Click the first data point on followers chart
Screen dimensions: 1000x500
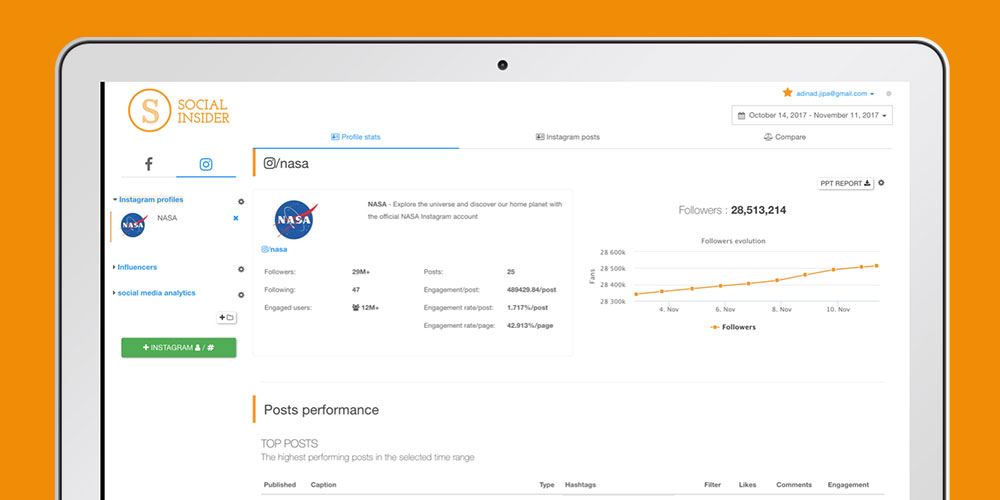[635, 294]
